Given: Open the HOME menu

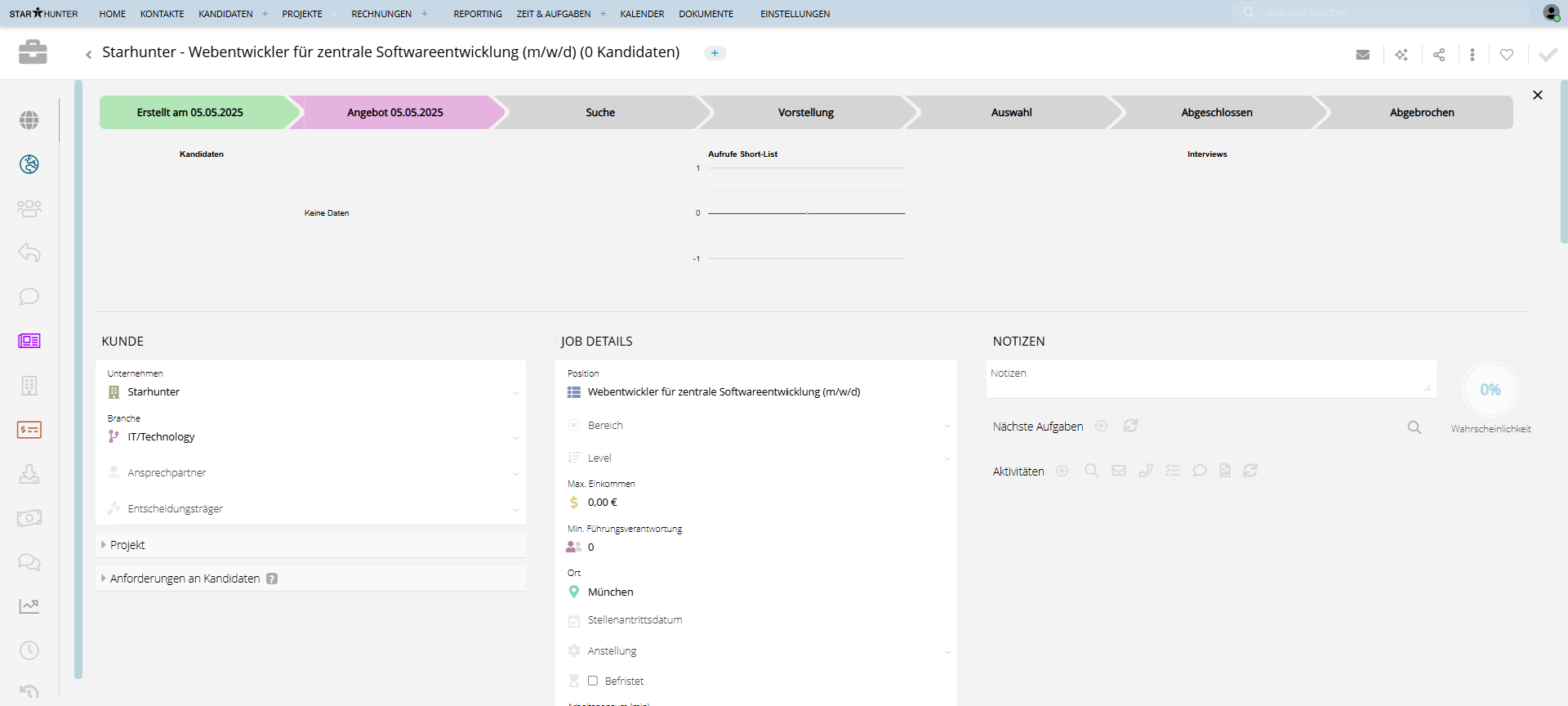Looking at the screenshot, I should pyautogui.click(x=113, y=14).
